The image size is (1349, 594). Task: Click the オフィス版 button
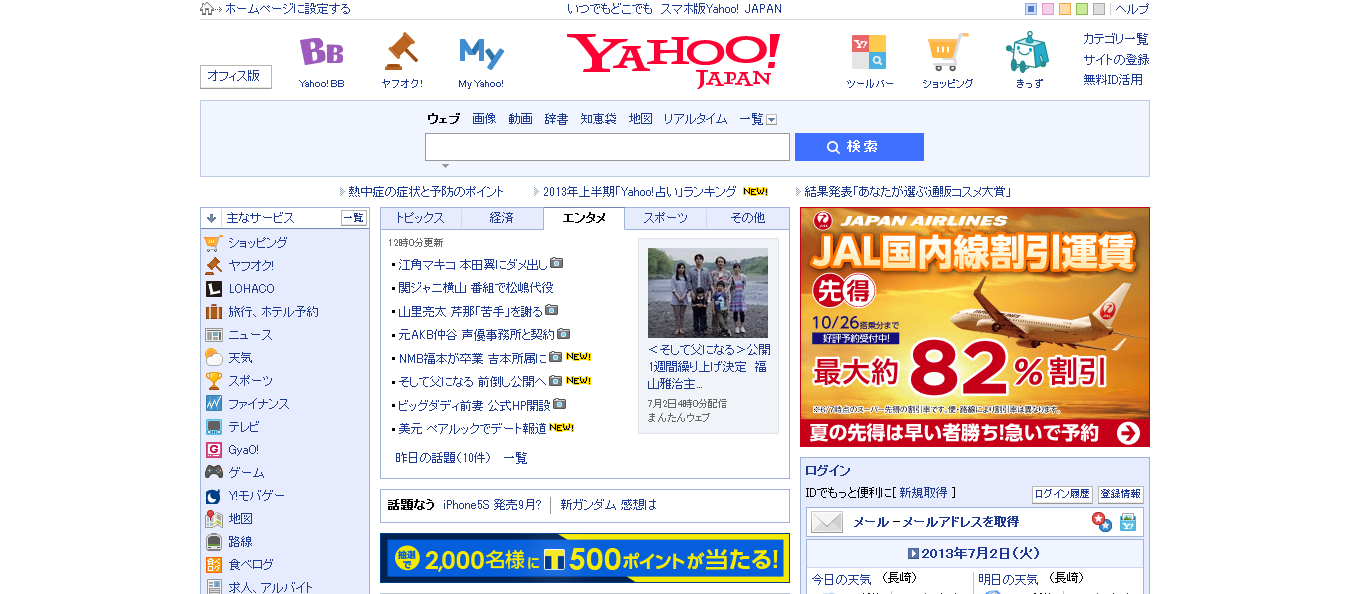click(236, 76)
